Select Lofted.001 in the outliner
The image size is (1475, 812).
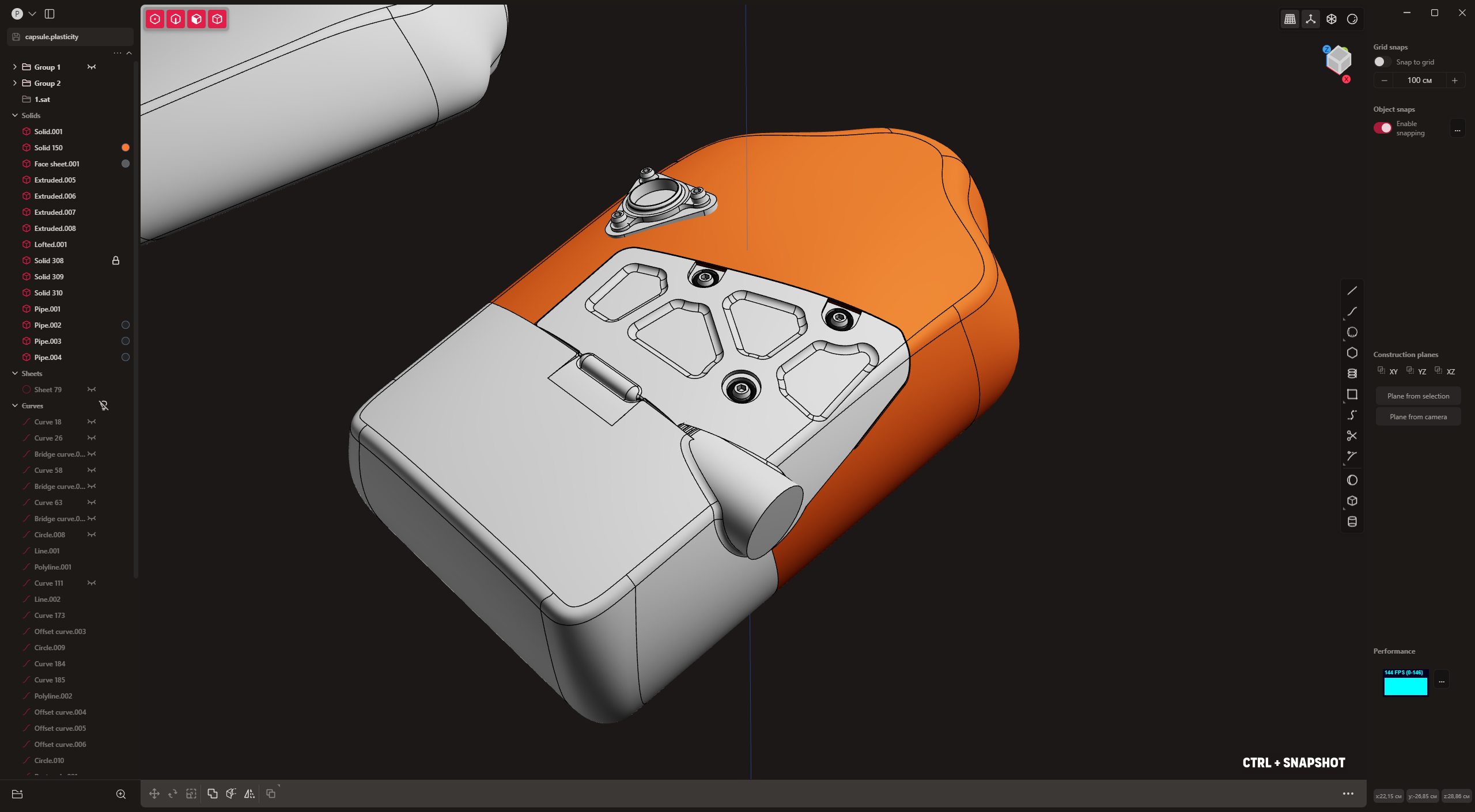(51, 245)
